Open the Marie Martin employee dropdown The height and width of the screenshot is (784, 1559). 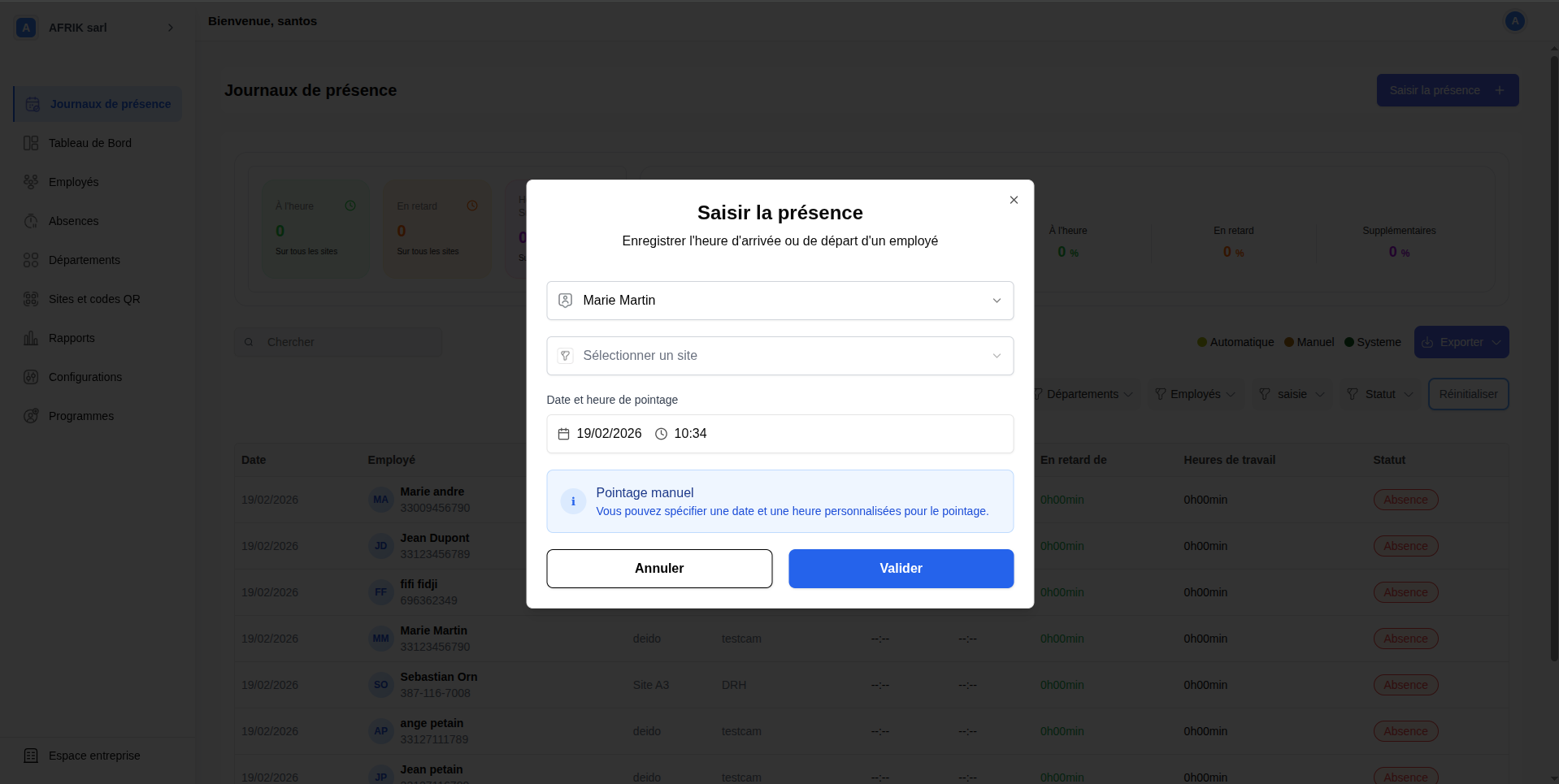point(779,301)
